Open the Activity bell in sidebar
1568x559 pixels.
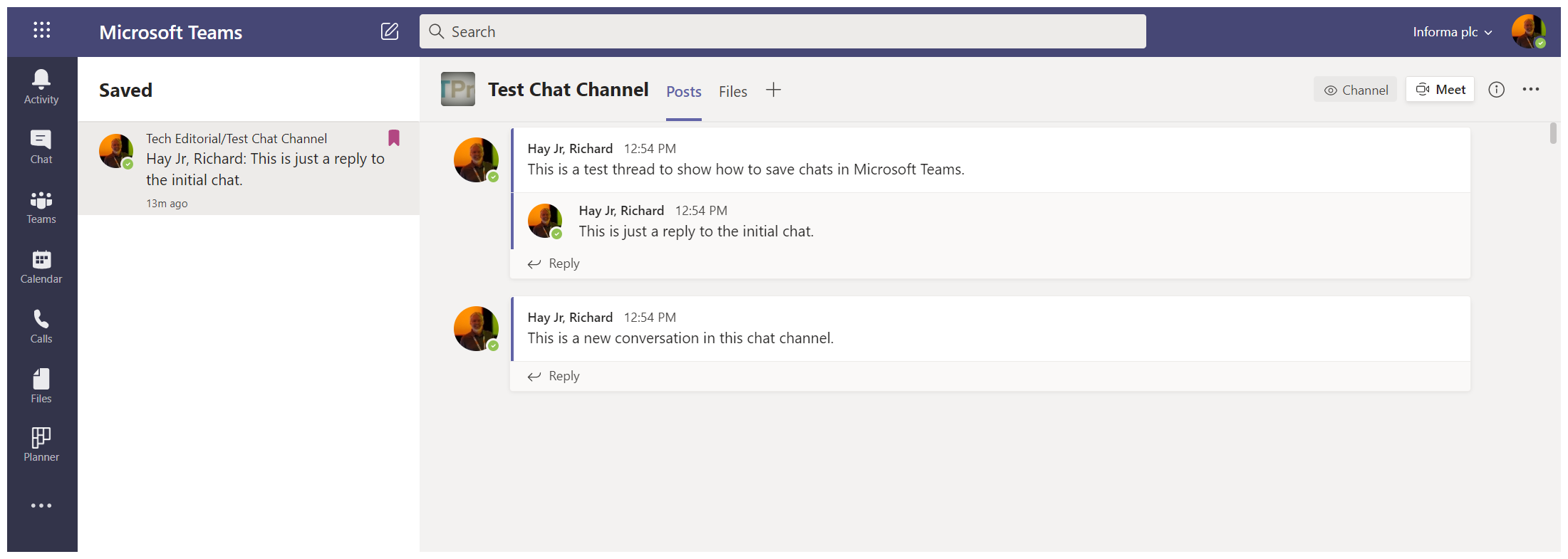point(41,87)
